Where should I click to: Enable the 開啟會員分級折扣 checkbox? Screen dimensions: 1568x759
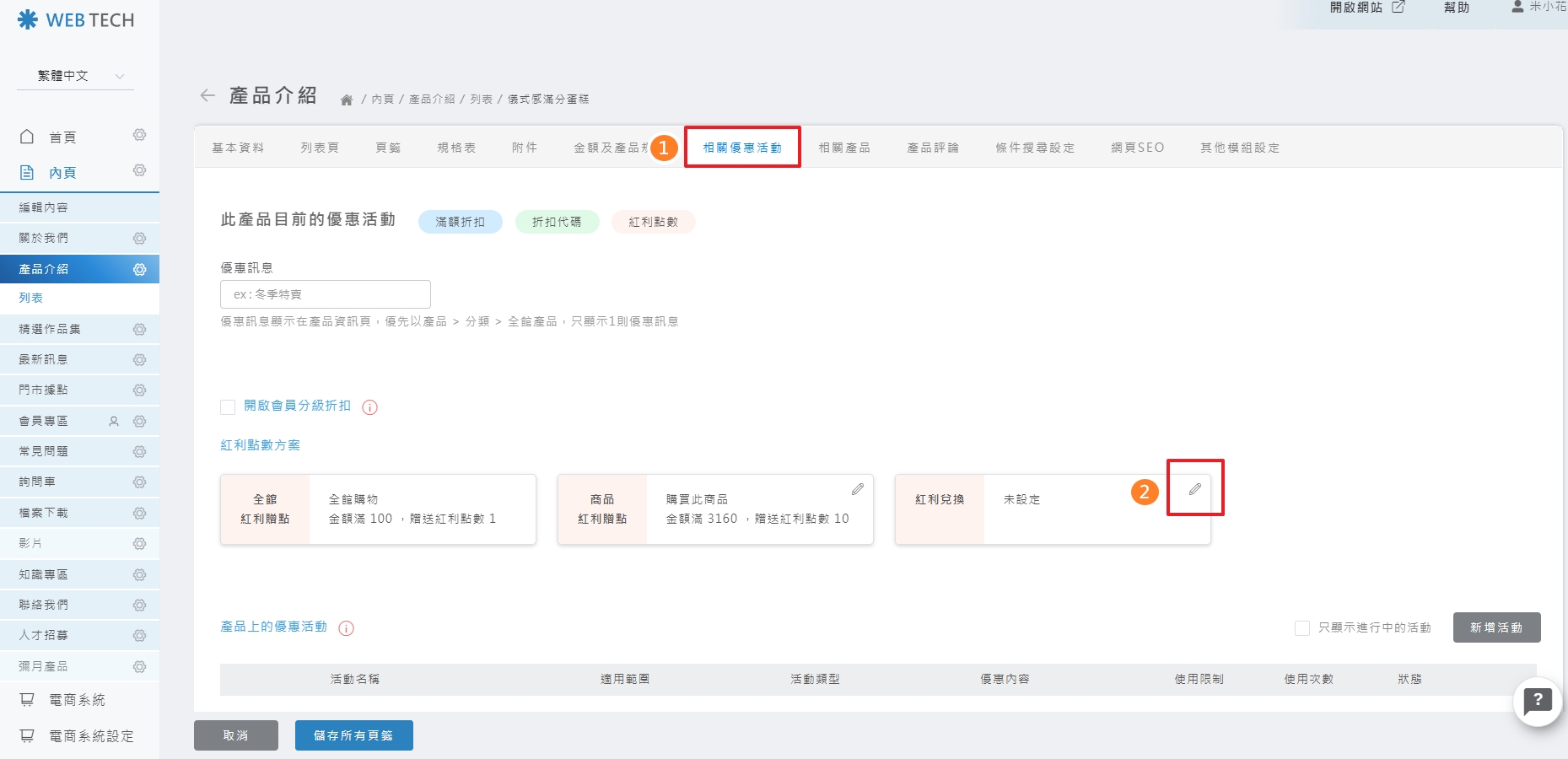pyautogui.click(x=226, y=406)
